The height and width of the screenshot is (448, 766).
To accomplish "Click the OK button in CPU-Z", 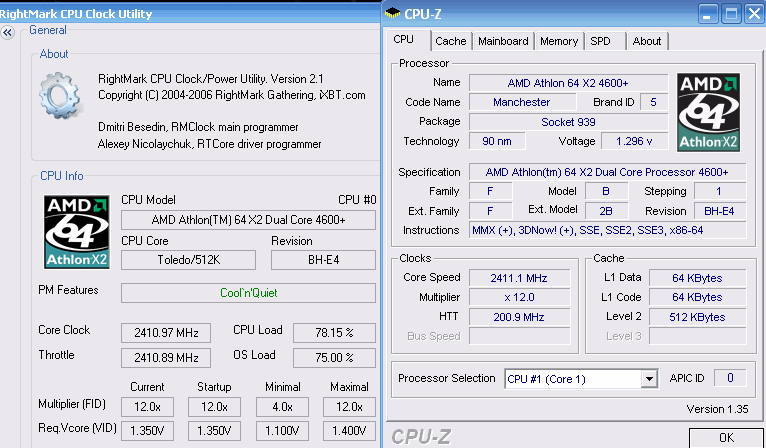I will pyautogui.click(x=726, y=438).
